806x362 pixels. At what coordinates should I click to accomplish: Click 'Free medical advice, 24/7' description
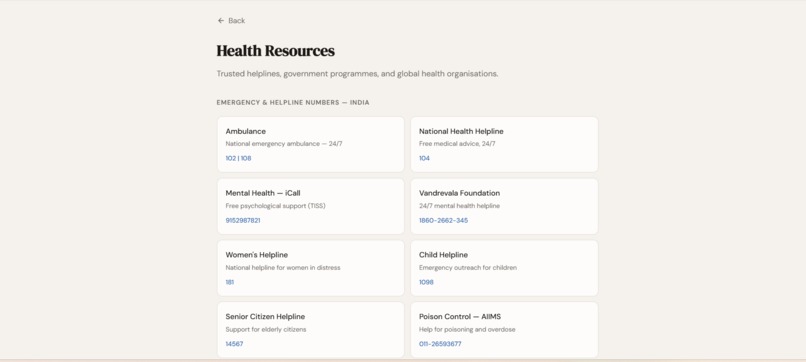(457, 144)
